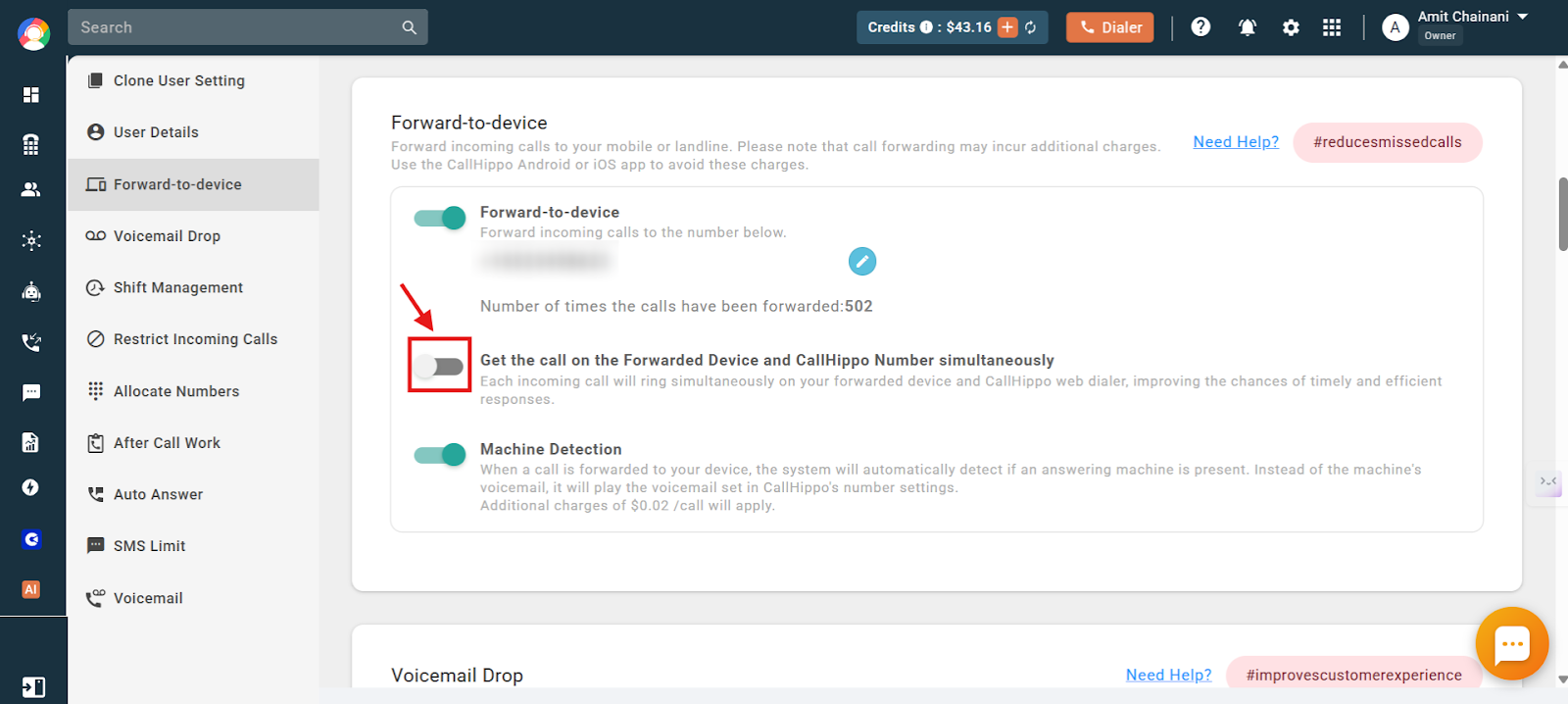Screen dimensions: 1568x704
Task: Select Forward-to-device menu item
Action: coord(193,184)
